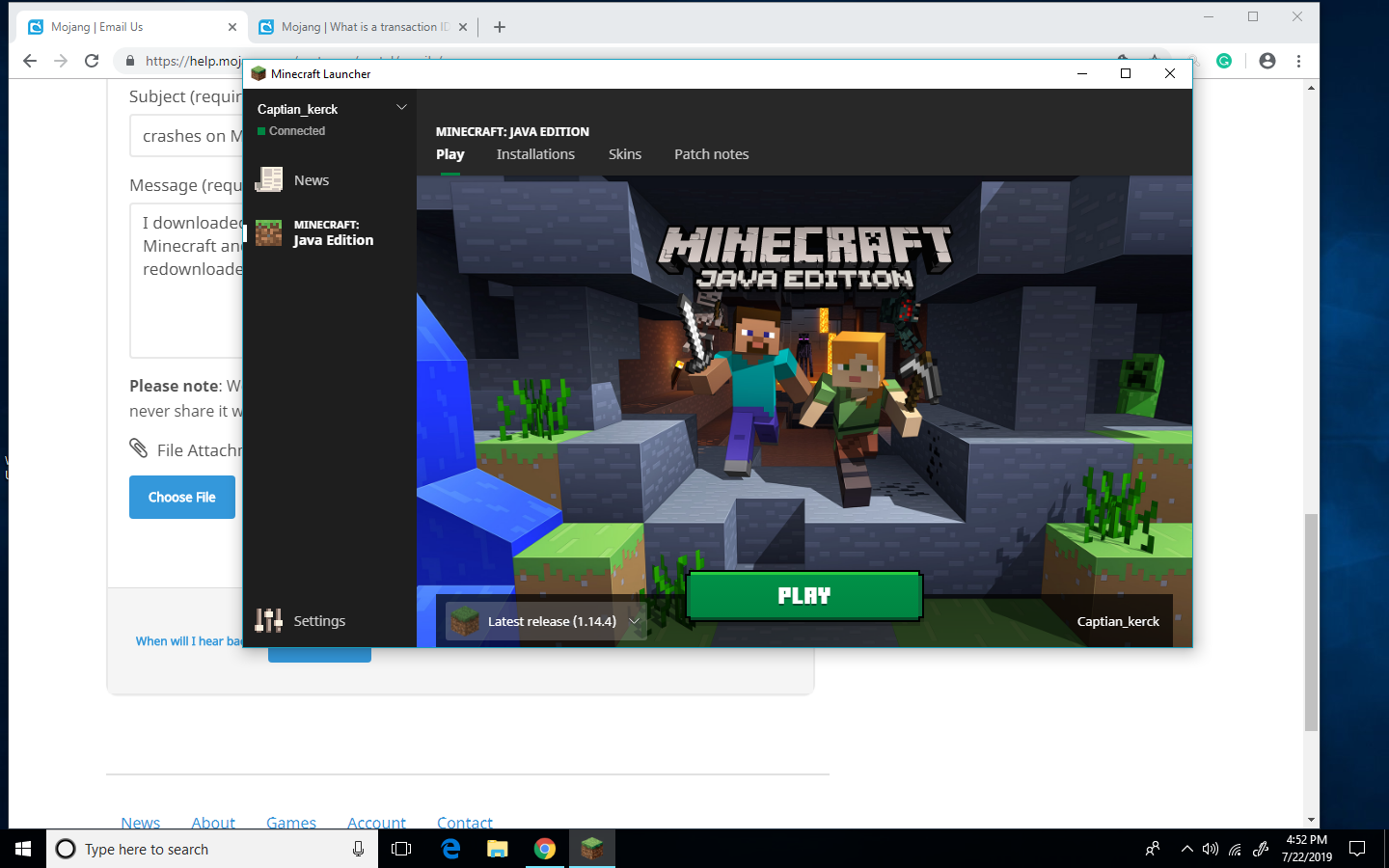Expand the Captian_kerck account dropdown
Image resolution: width=1389 pixels, height=868 pixels.
pyautogui.click(x=401, y=108)
